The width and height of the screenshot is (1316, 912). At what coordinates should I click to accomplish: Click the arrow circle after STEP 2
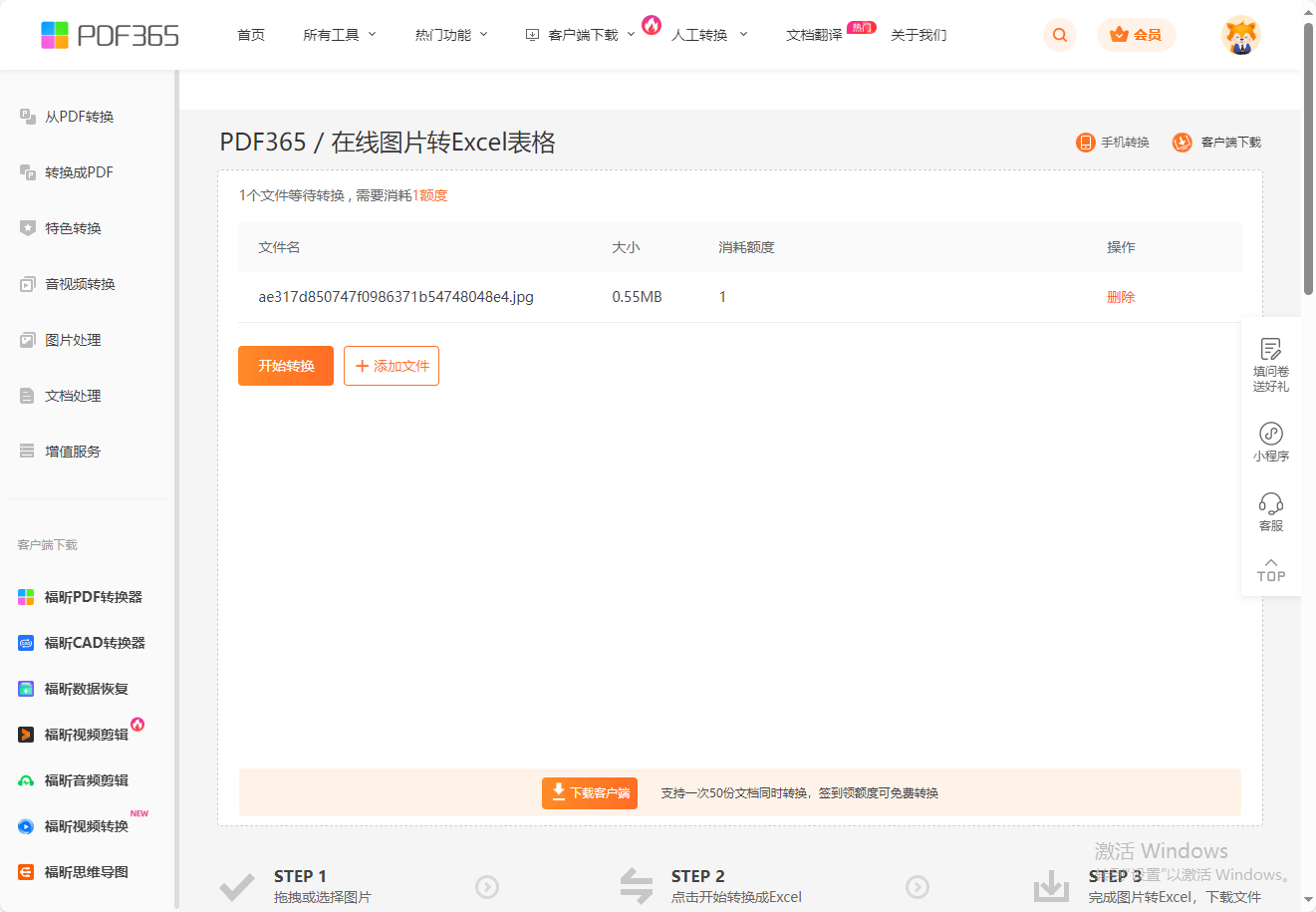[x=918, y=886]
